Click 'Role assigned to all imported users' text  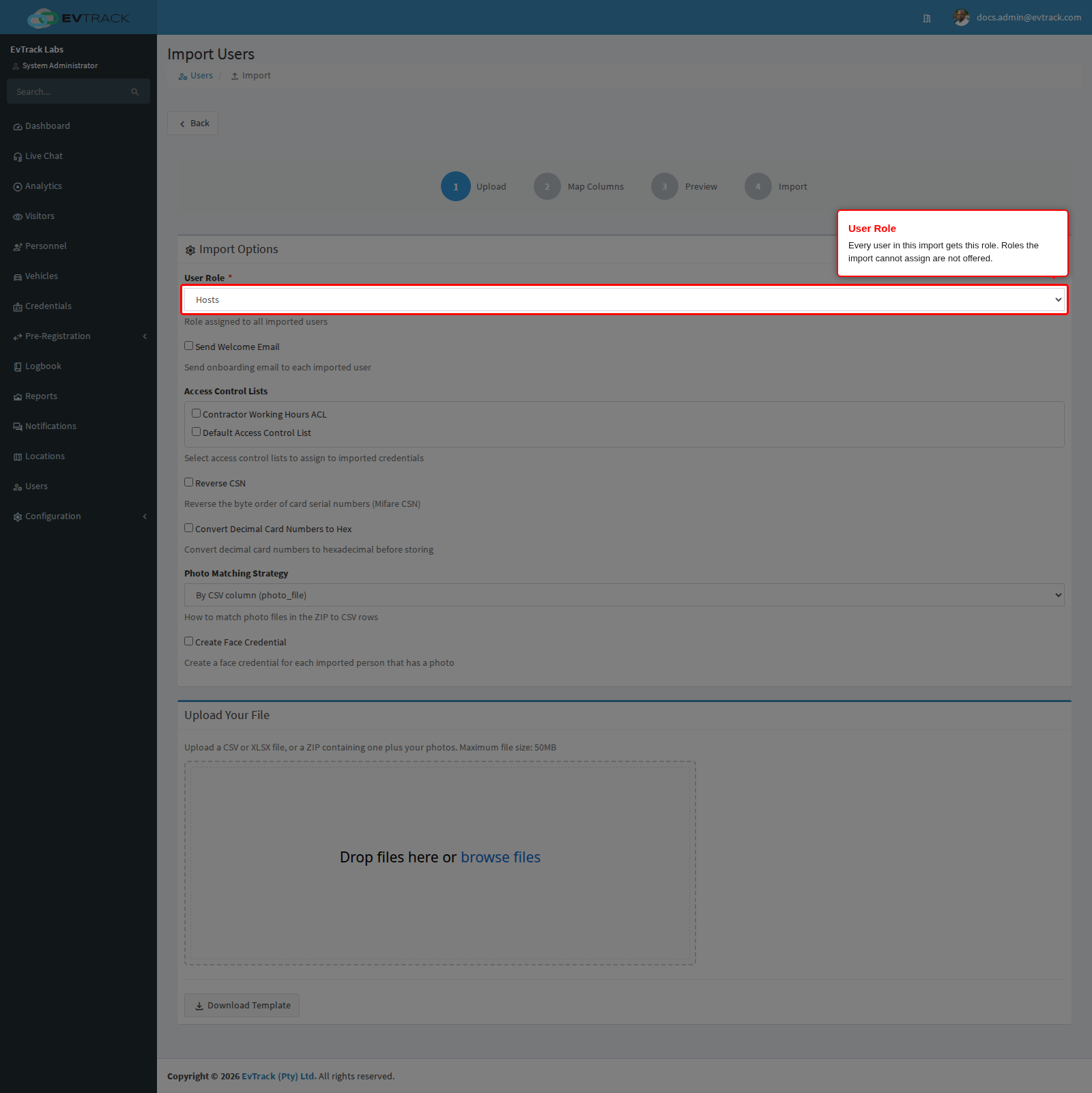tap(256, 322)
